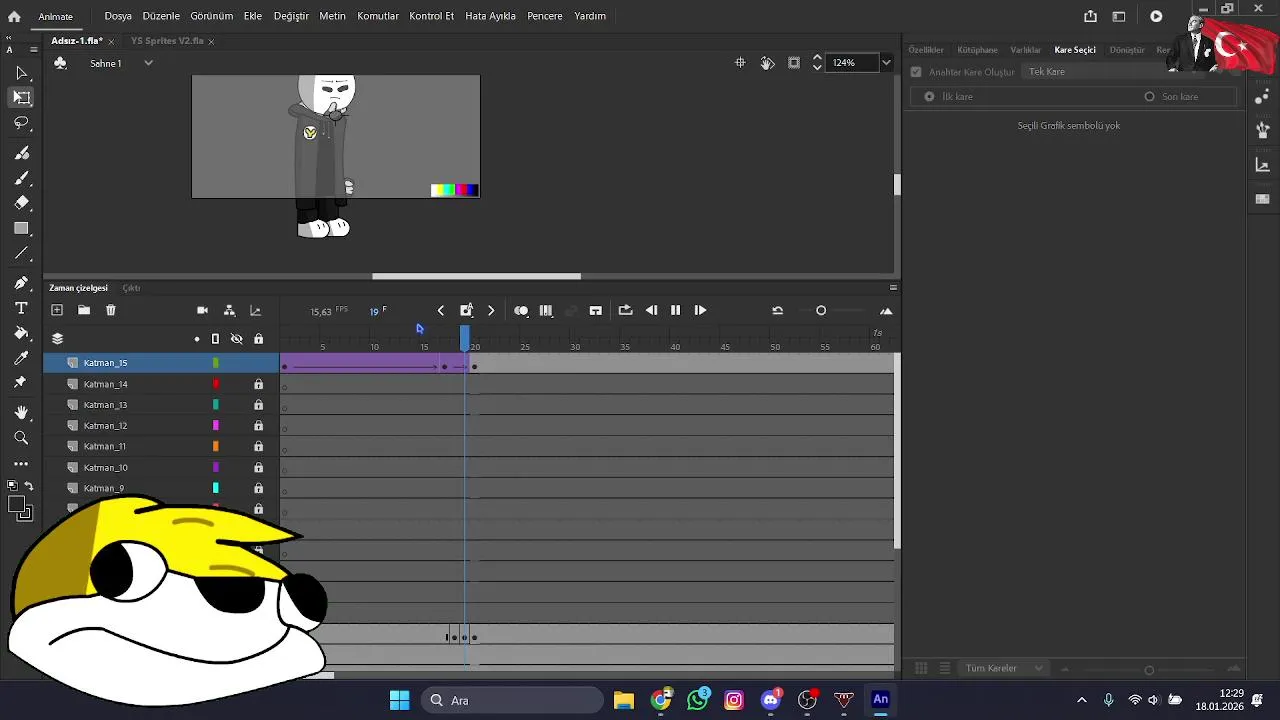
Task: Open the Kontrol Et menu
Action: (432, 16)
